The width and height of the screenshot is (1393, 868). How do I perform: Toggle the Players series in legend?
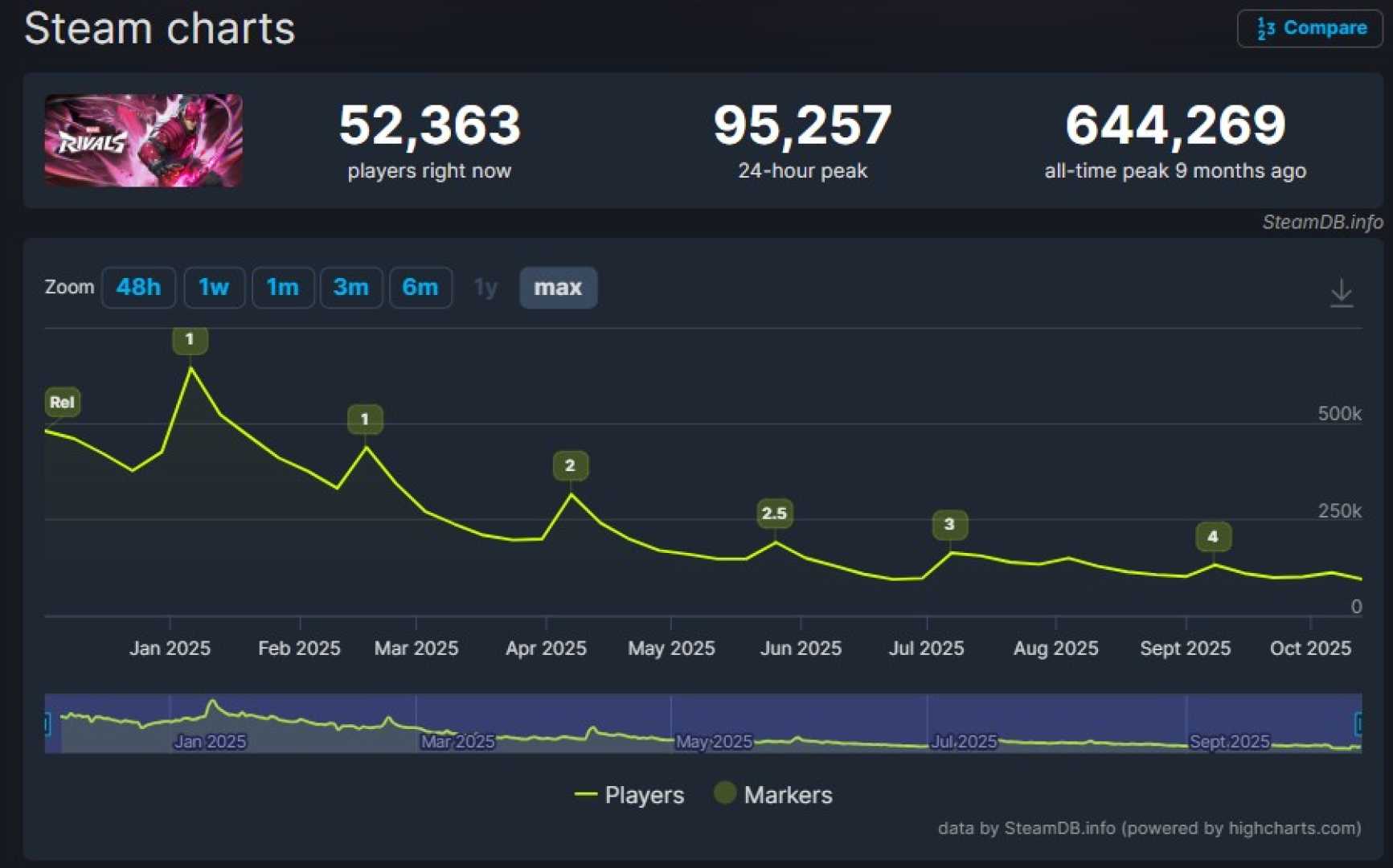[630, 795]
